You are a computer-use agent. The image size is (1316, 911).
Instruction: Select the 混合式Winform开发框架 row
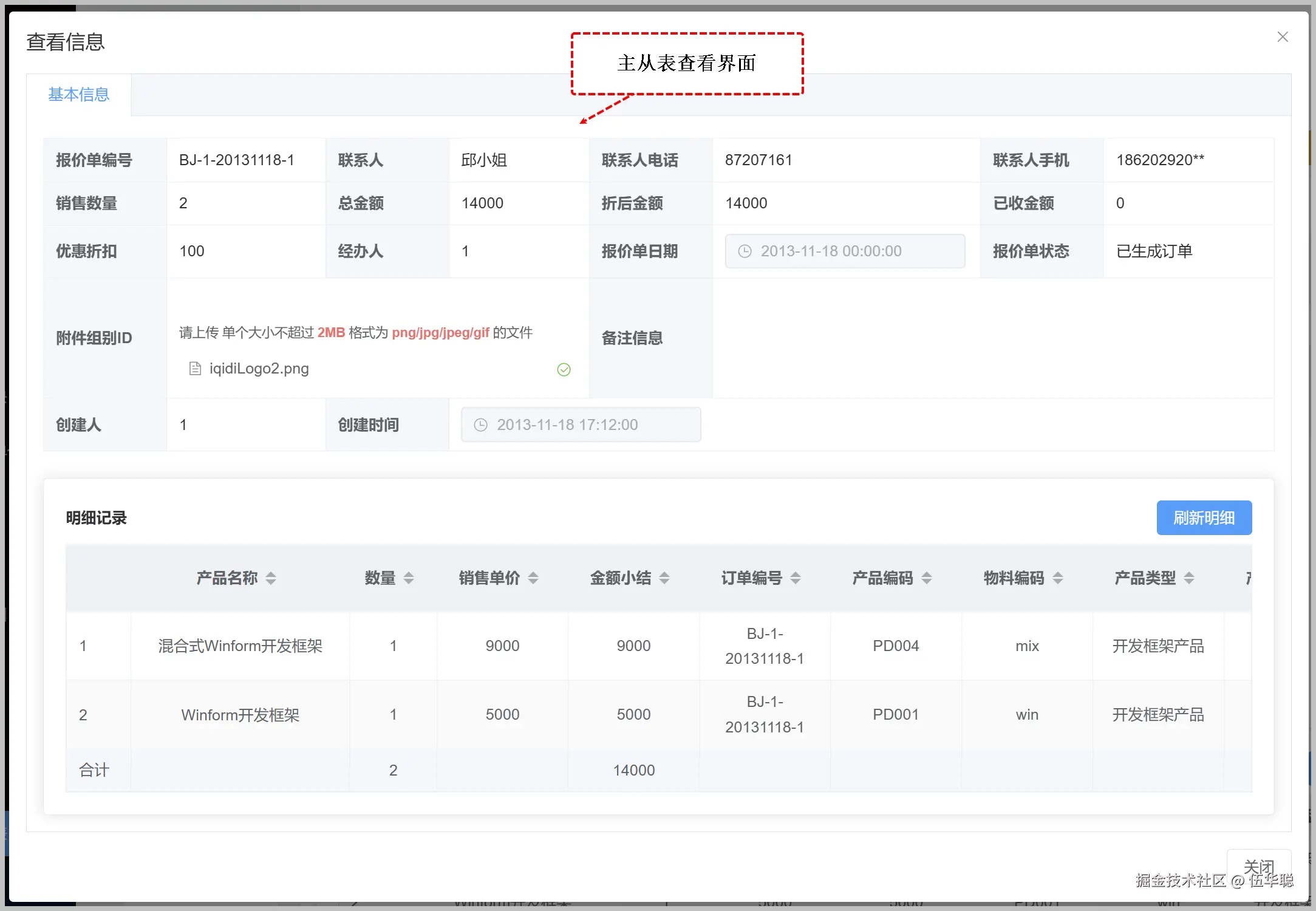pyautogui.click(x=240, y=646)
